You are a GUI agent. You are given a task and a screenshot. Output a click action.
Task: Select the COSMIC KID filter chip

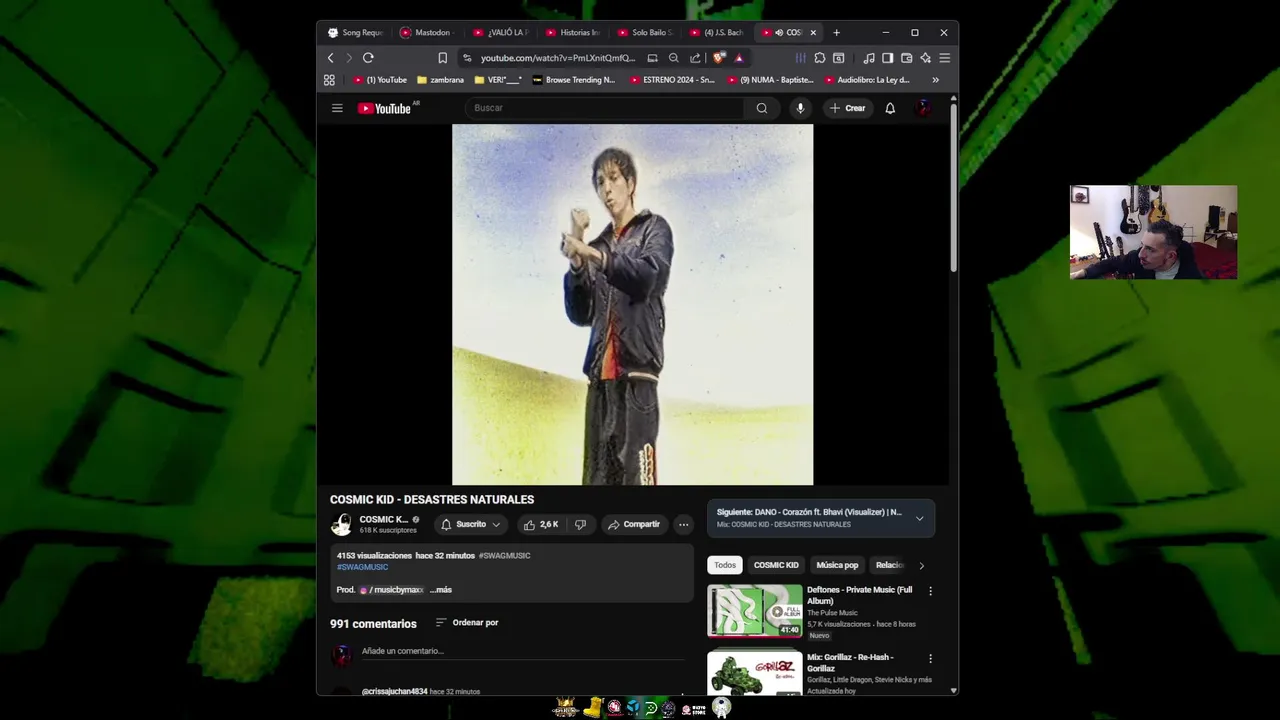click(x=776, y=565)
